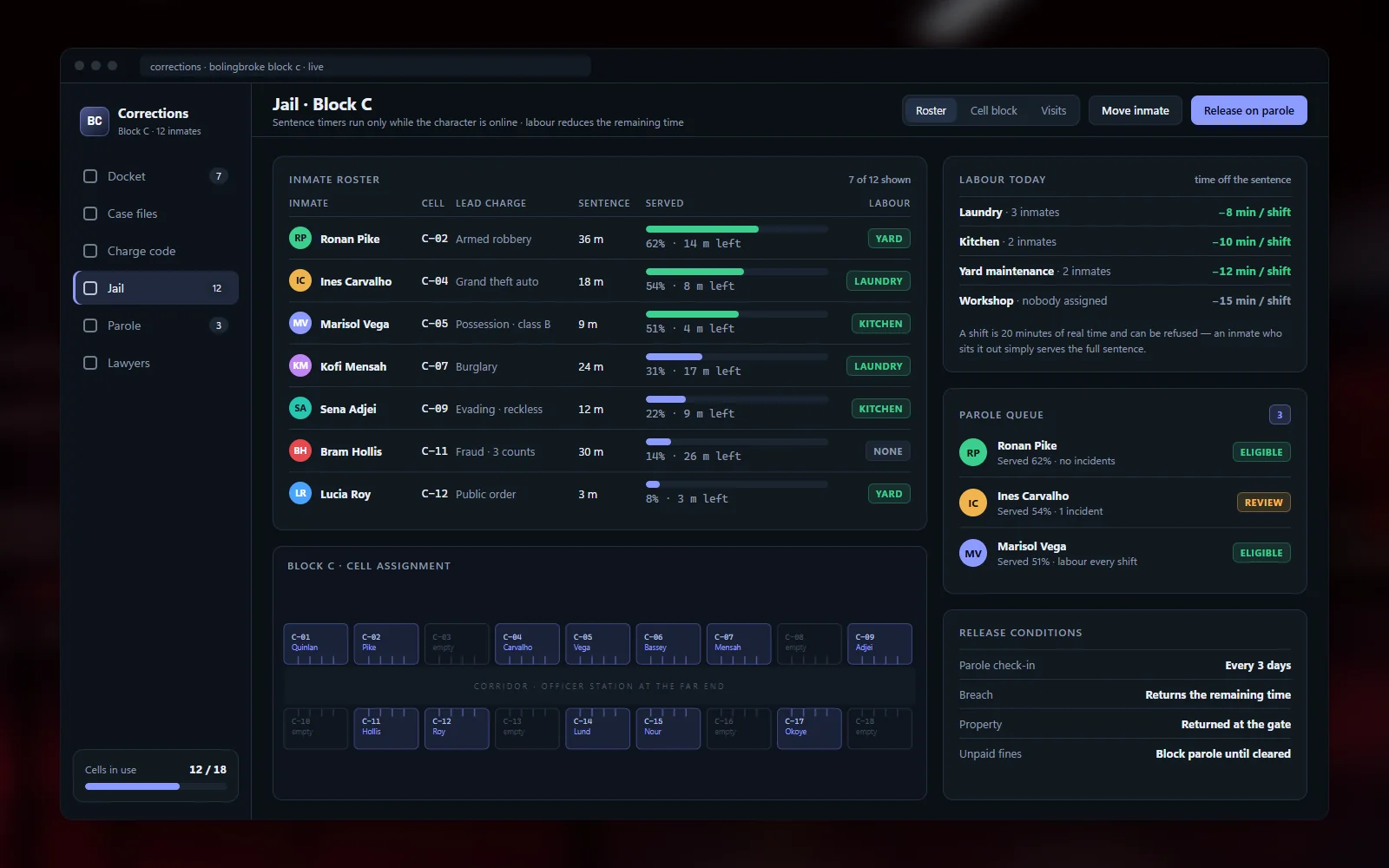Click Ines Carvalho's REVIEW badge
The image size is (1389, 868).
1263,503
